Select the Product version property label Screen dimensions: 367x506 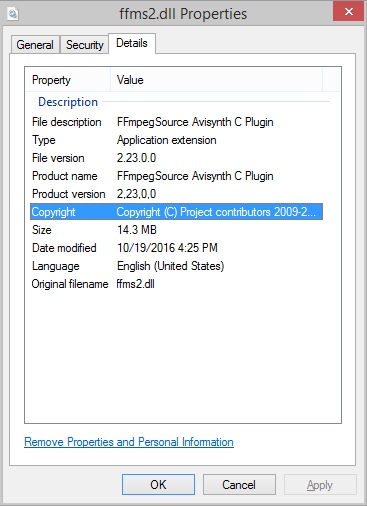pos(68,194)
